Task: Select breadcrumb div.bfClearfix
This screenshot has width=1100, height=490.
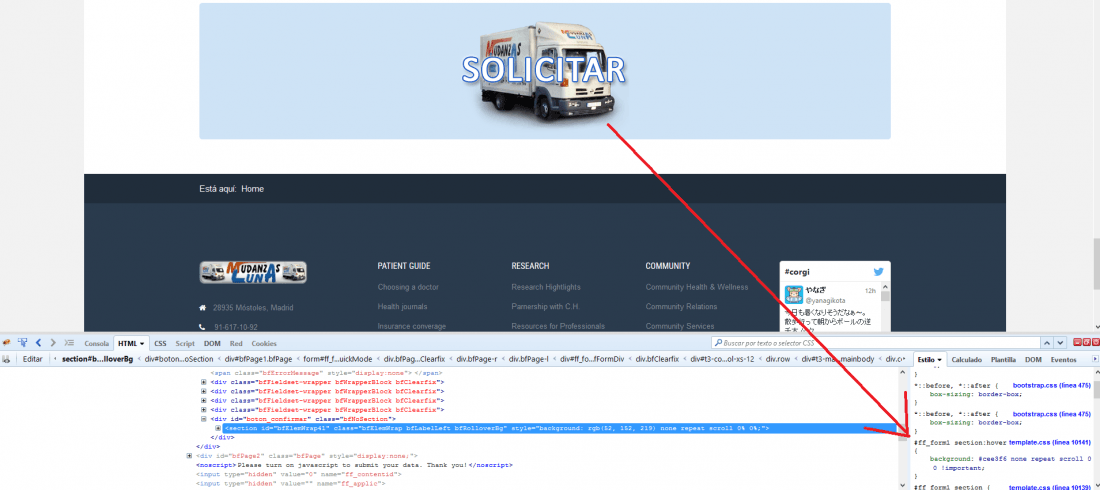Action: (657, 359)
